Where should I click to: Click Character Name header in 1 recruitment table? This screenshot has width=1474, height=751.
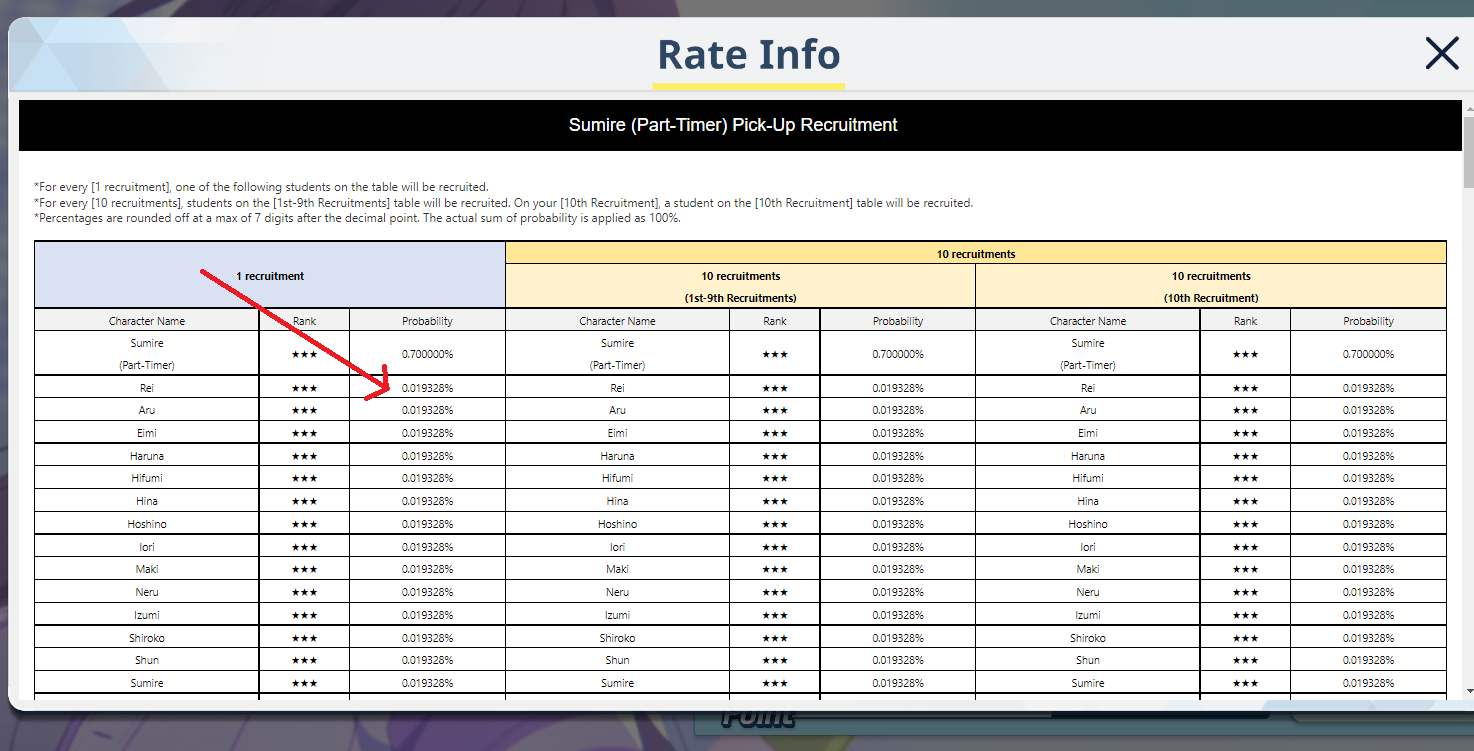(147, 321)
